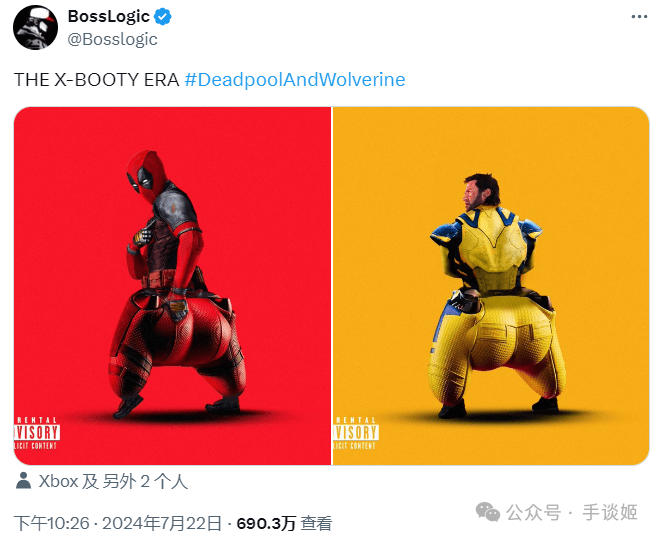Click the tagged people person icon

pyautogui.click(x=24, y=481)
